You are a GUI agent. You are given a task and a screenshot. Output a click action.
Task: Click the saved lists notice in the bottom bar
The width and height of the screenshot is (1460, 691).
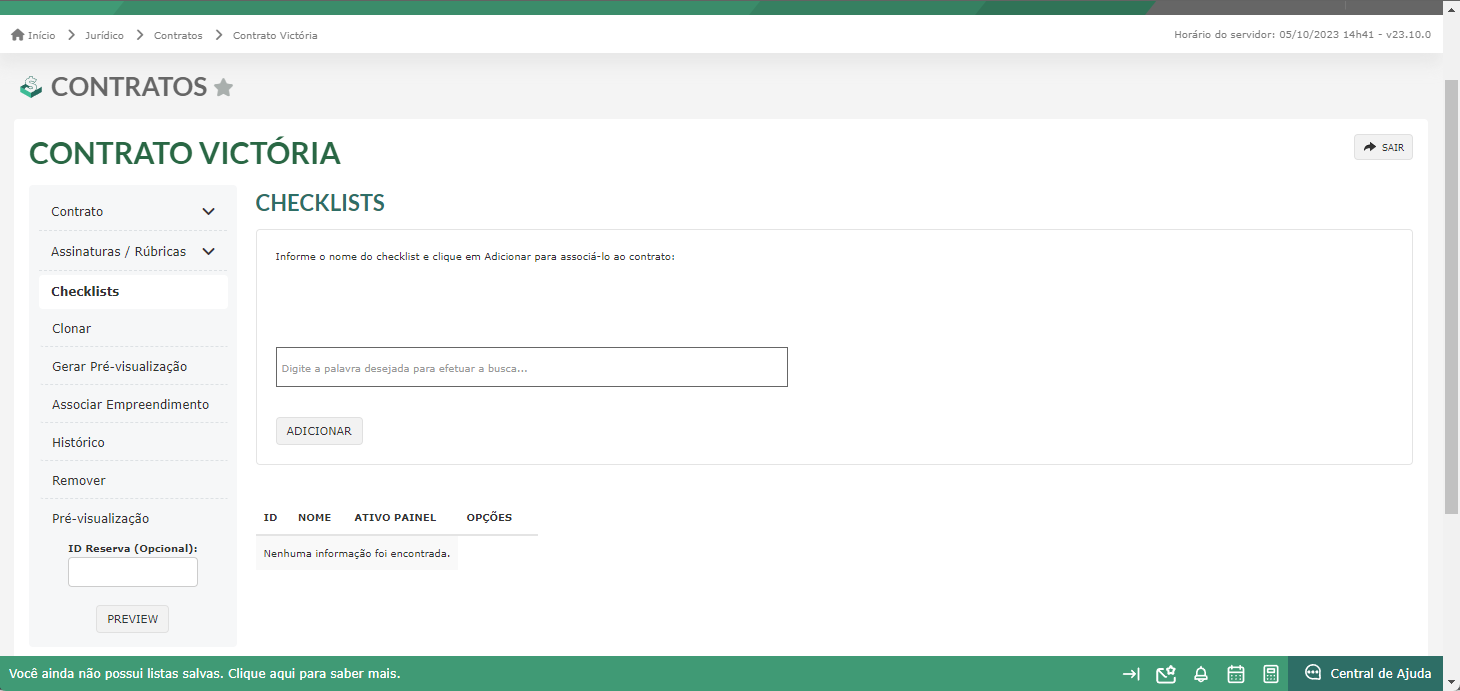(x=205, y=674)
